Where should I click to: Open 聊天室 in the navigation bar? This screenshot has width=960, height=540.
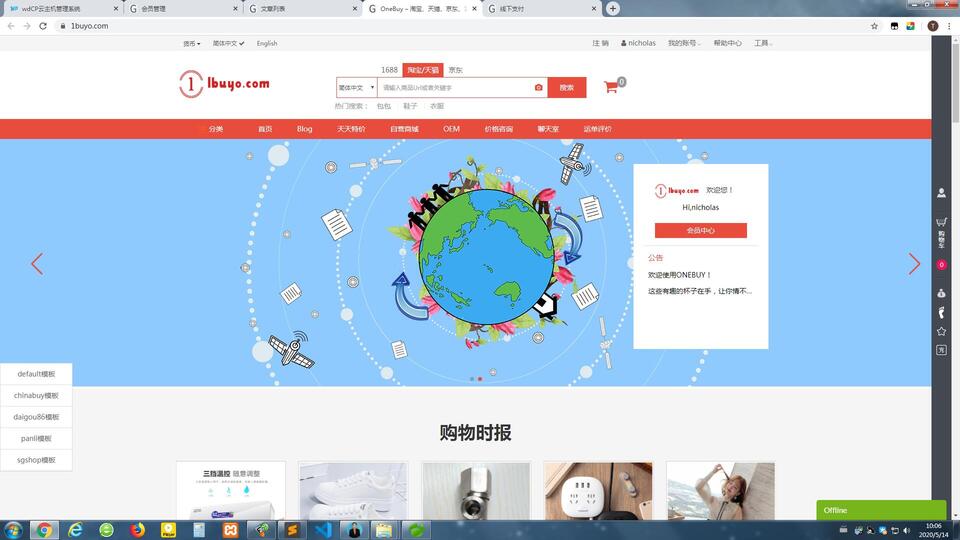(548, 129)
